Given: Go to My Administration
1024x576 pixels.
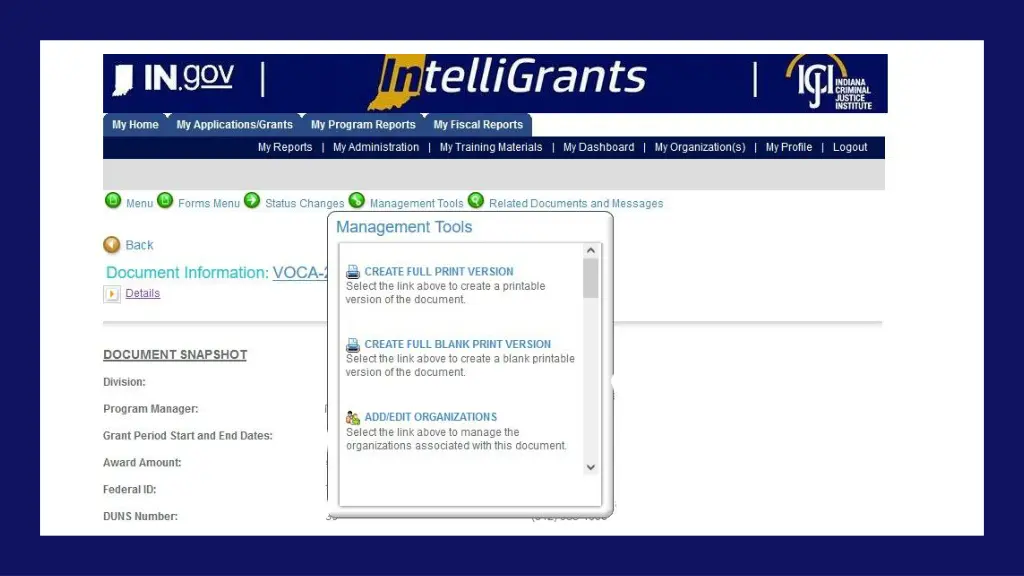Looking at the screenshot, I should tap(376, 148).
